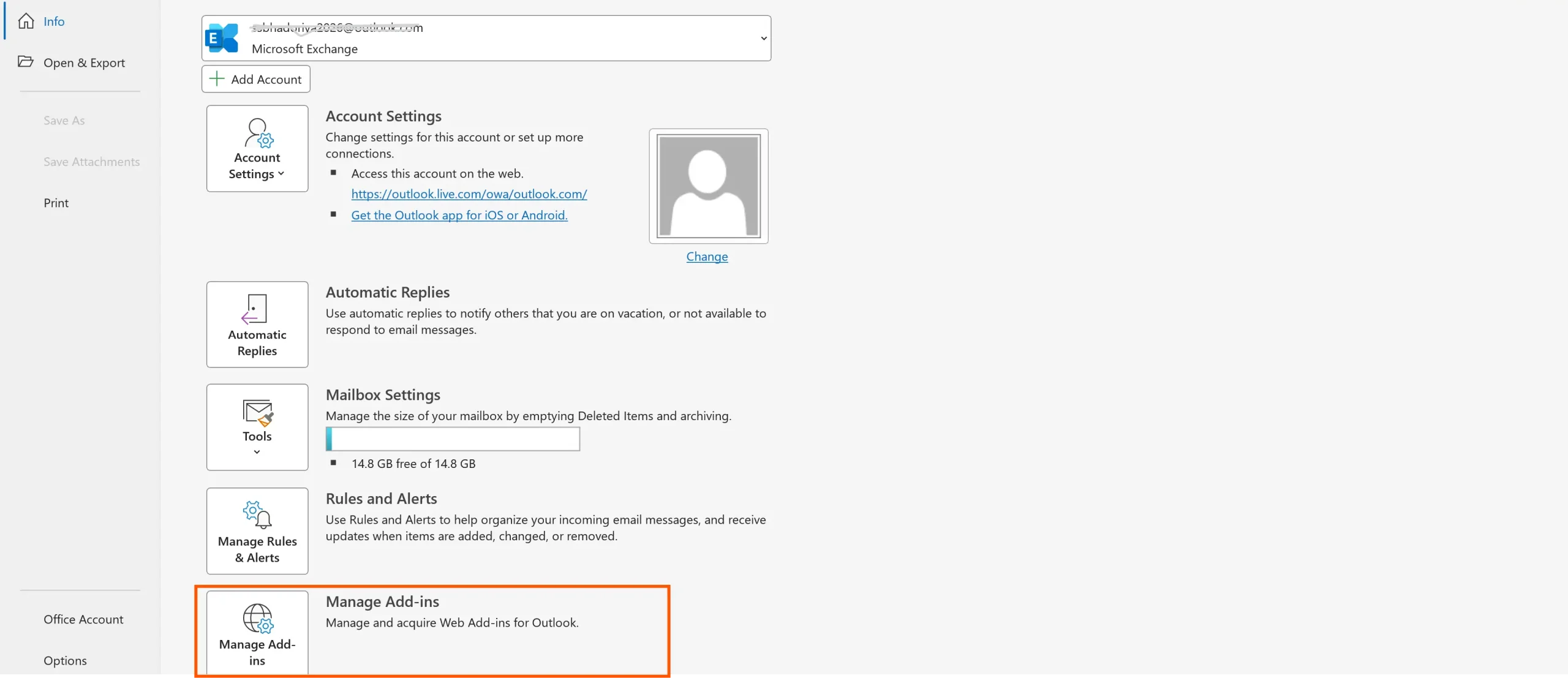Click the mailbox storage usage bar
This screenshot has width=1568, height=678.
(x=453, y=439)
